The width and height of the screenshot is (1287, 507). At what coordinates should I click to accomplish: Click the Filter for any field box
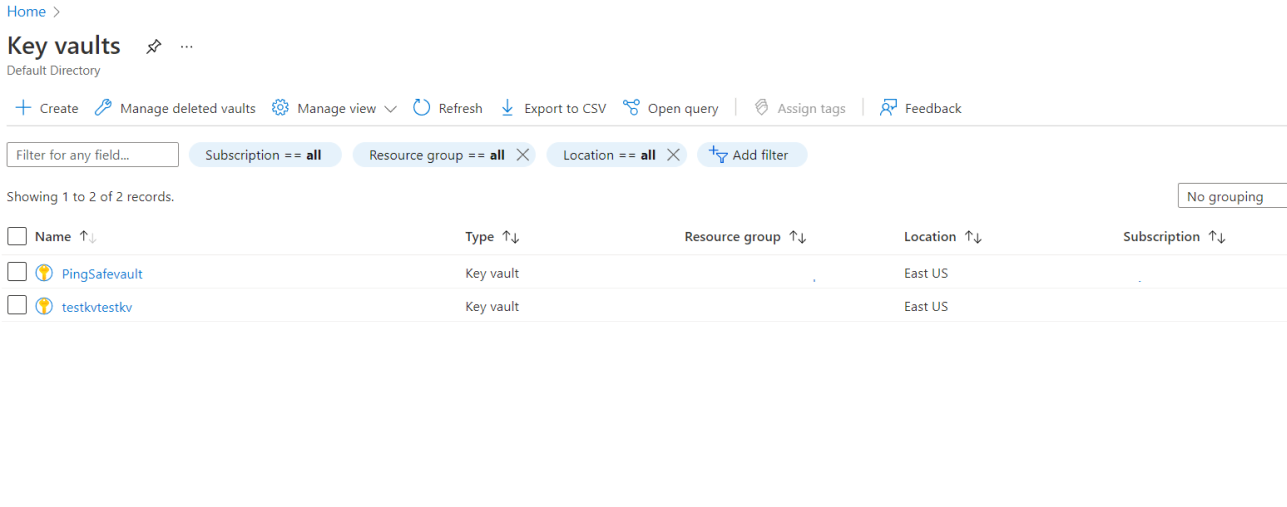click(92, 155)
